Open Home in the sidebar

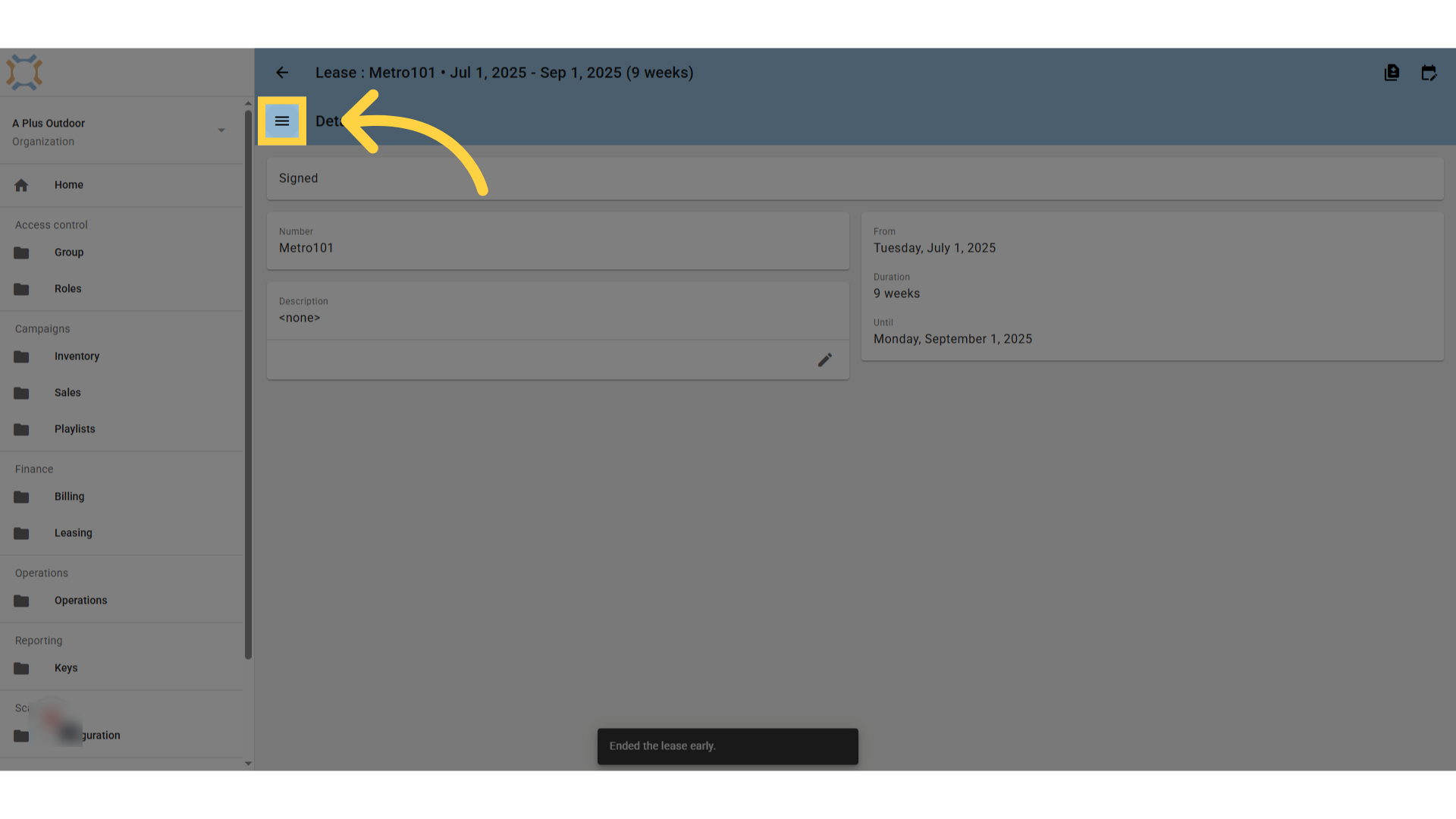pyautogui.click(x=121, y=185)
